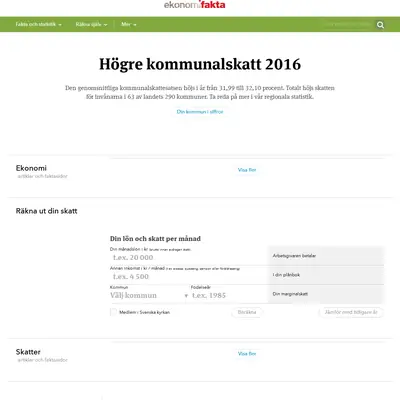Image resolution: width=400 pixels, height=400 pixels.
Task: Open the Välj kommun dropdown
Action: point(149,295)
